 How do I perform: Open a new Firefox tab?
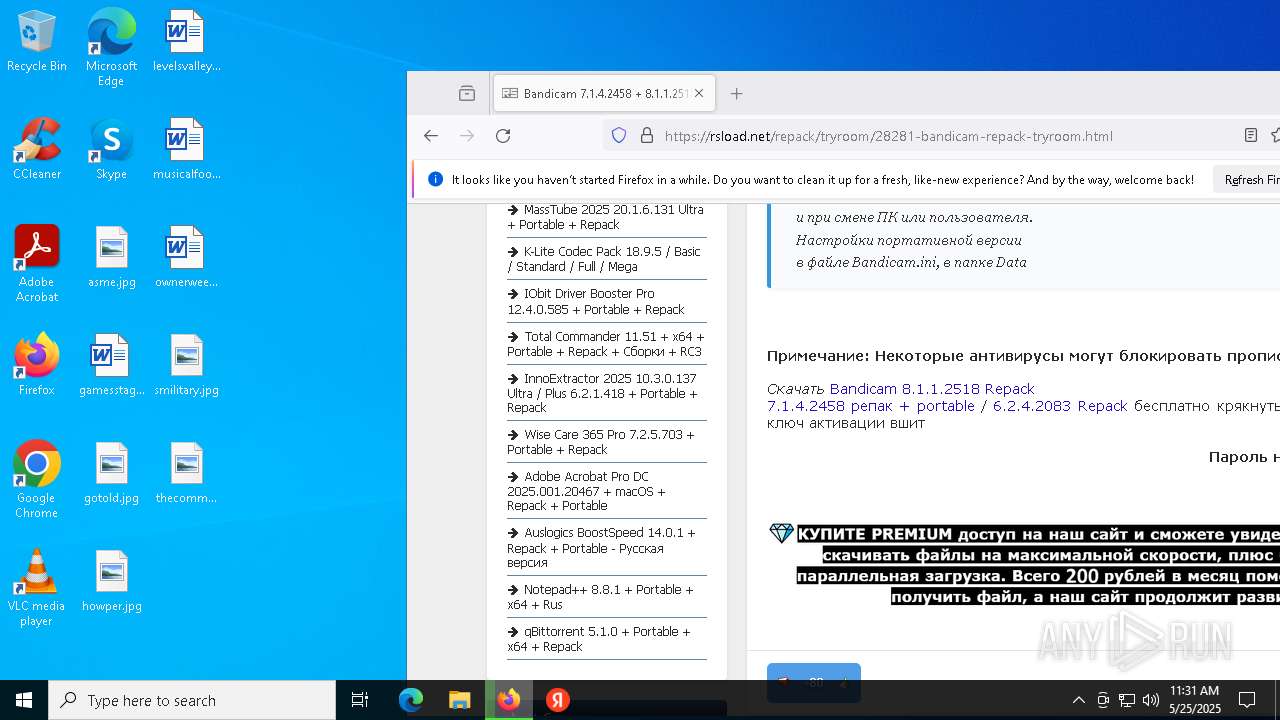tap(737, 93)
